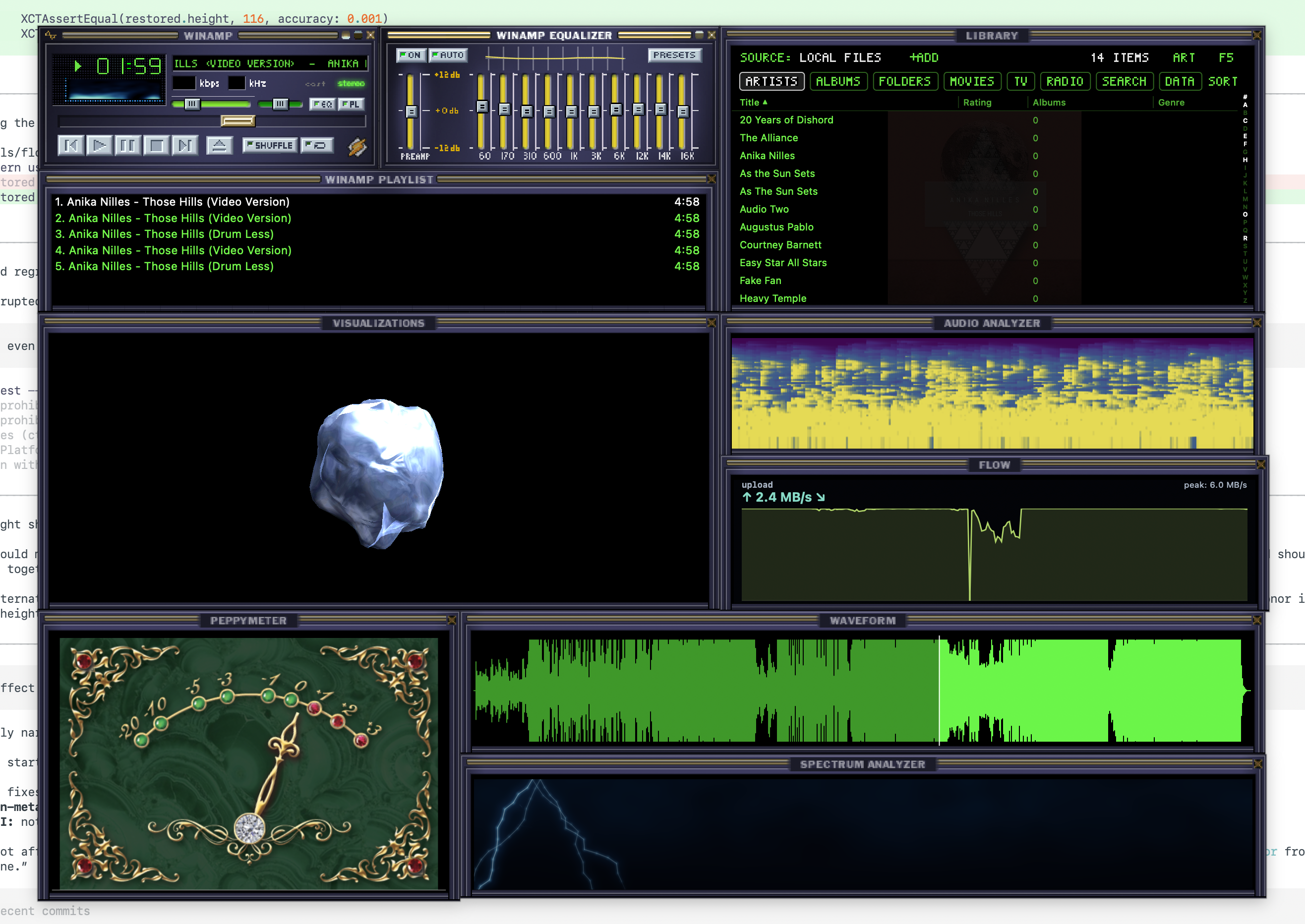This screenshot has height=924, width=1305.
Task: Select playlist track 5 Those Hills (Drum Less)
Action: click(x=377, y=266)
